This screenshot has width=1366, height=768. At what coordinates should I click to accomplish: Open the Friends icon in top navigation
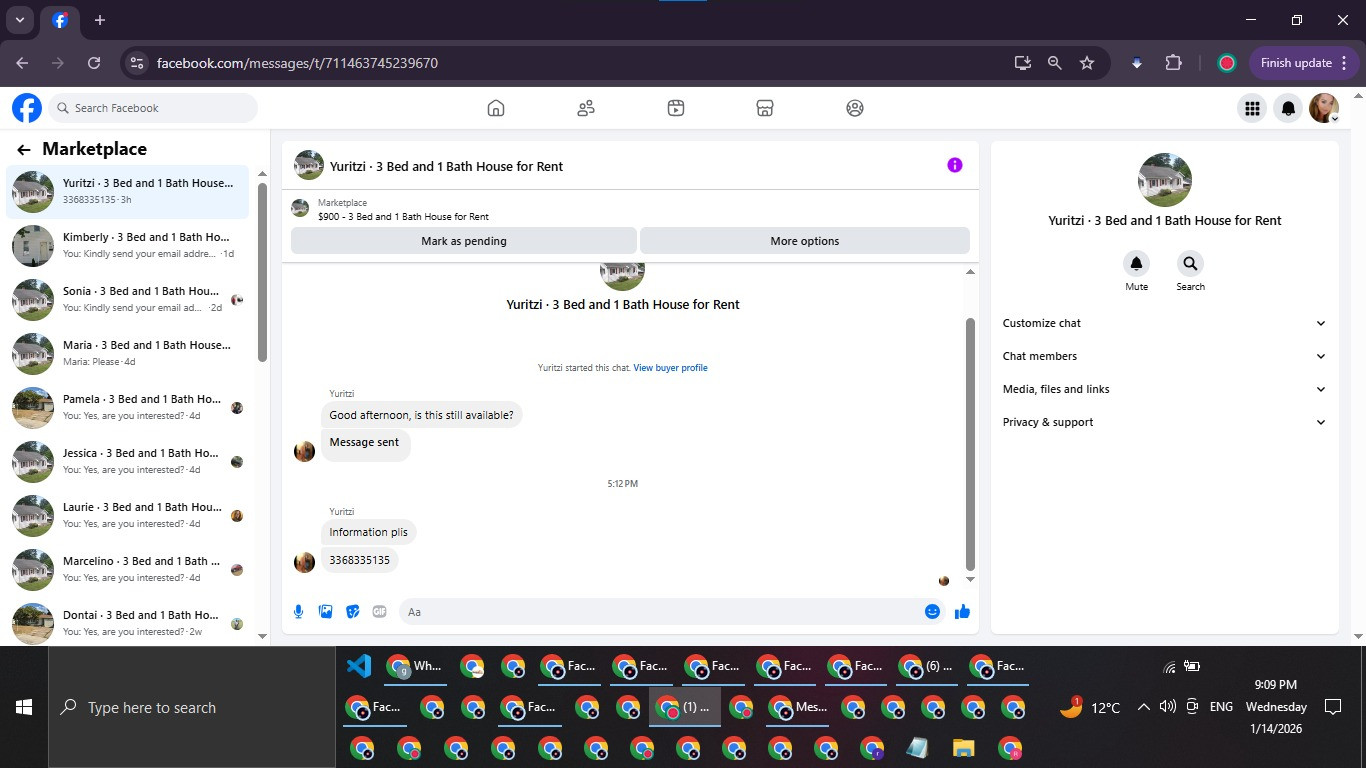[586, 108]
